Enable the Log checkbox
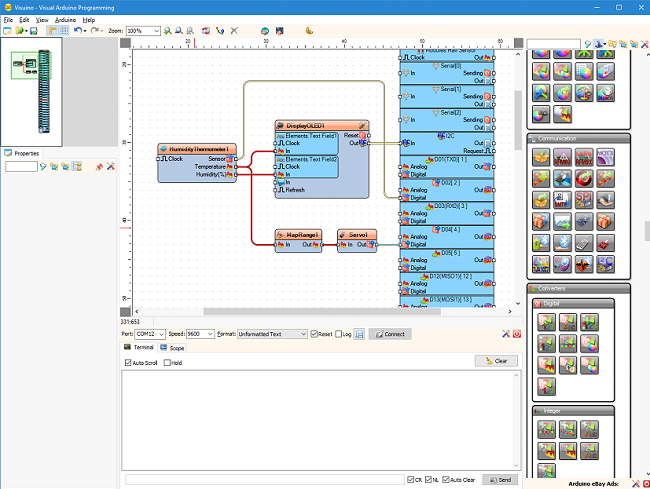 coord(338,334)
